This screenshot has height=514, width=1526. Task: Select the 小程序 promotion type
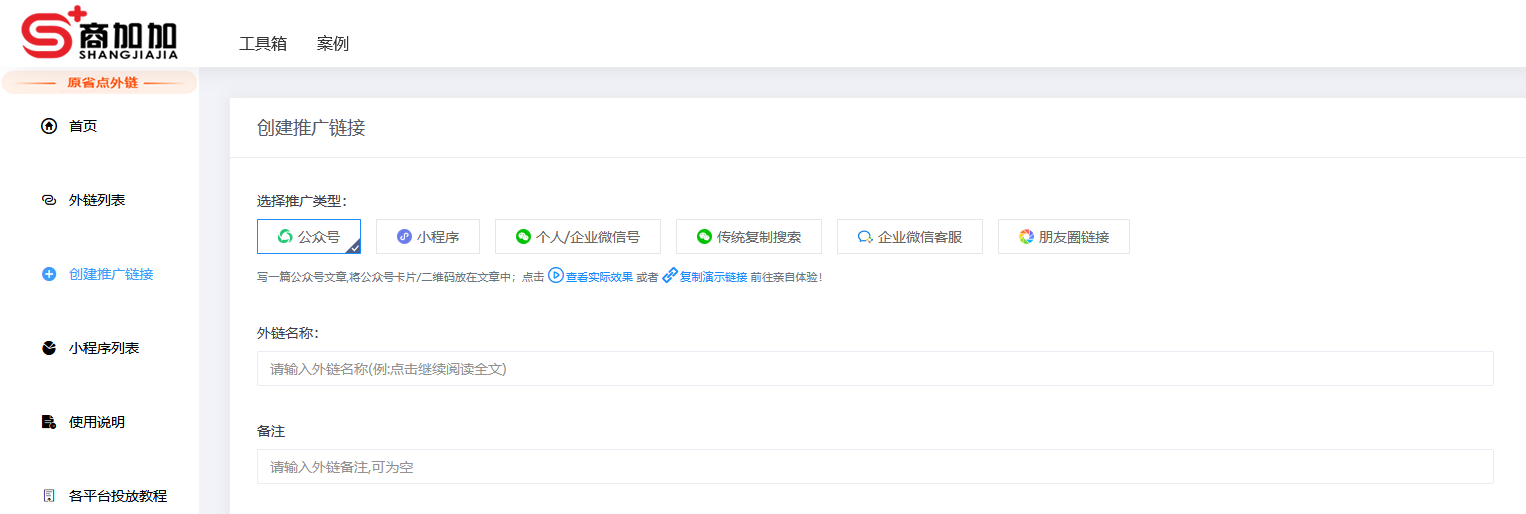(x=427, y=237)
